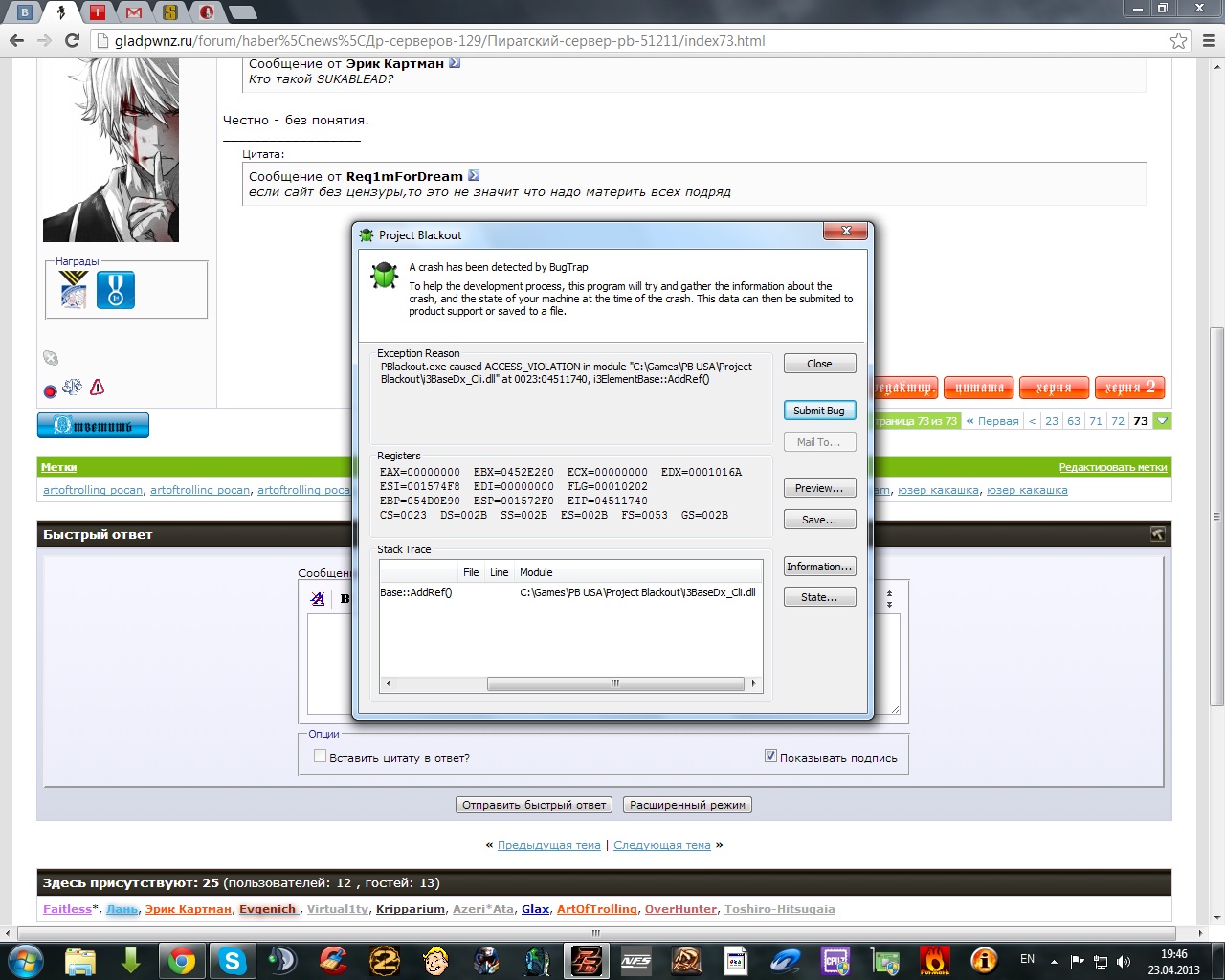
Task: View Req1mForDream's quoted post arrow icon
Action: 474,176
